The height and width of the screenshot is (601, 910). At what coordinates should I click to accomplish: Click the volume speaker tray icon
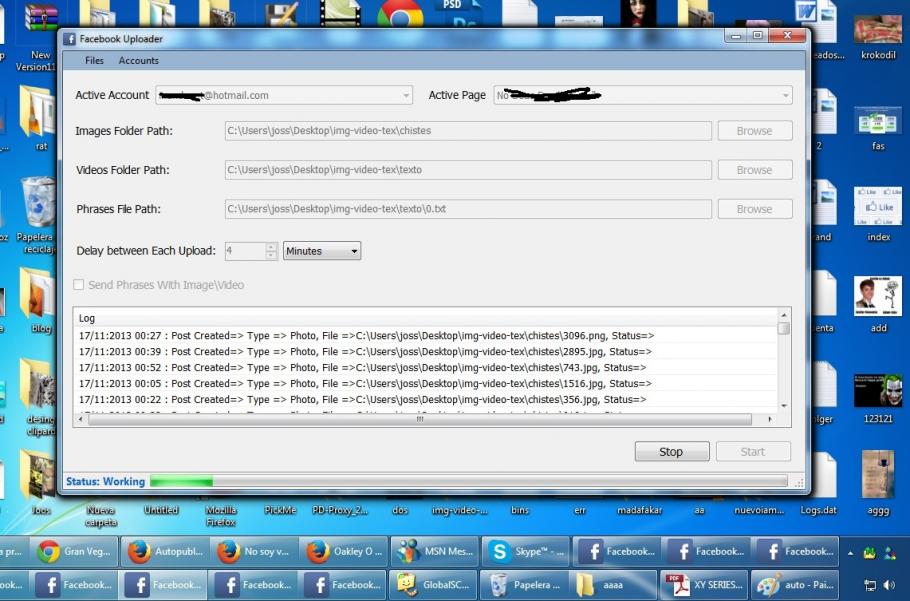tap(890, 585)
